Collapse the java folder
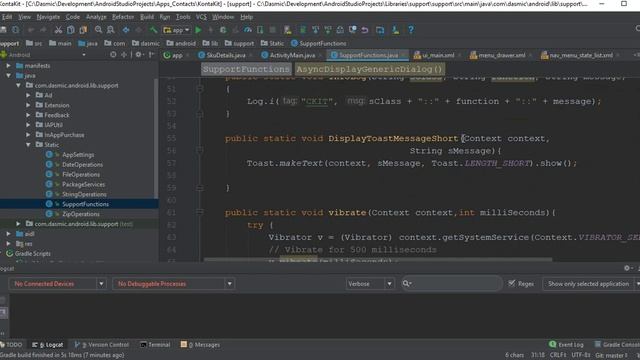Screen dimensions: 640x360 click(9, 76)
